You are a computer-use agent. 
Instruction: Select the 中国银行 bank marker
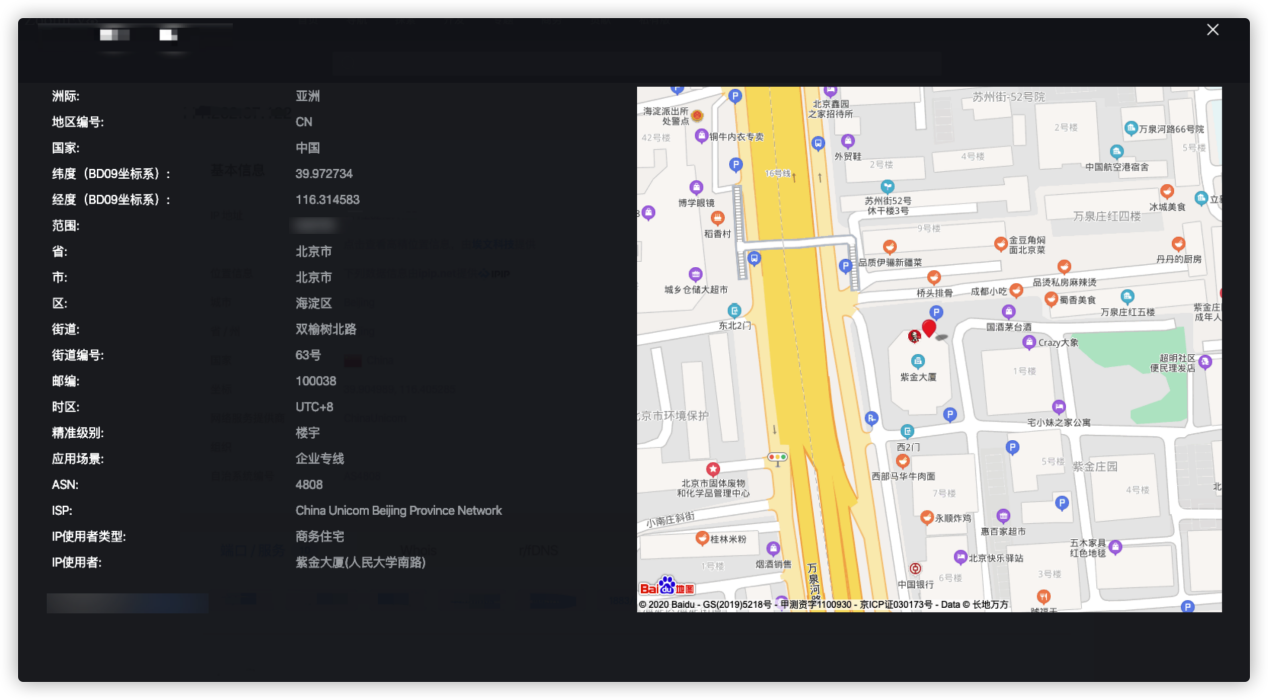tap(916, 568)
